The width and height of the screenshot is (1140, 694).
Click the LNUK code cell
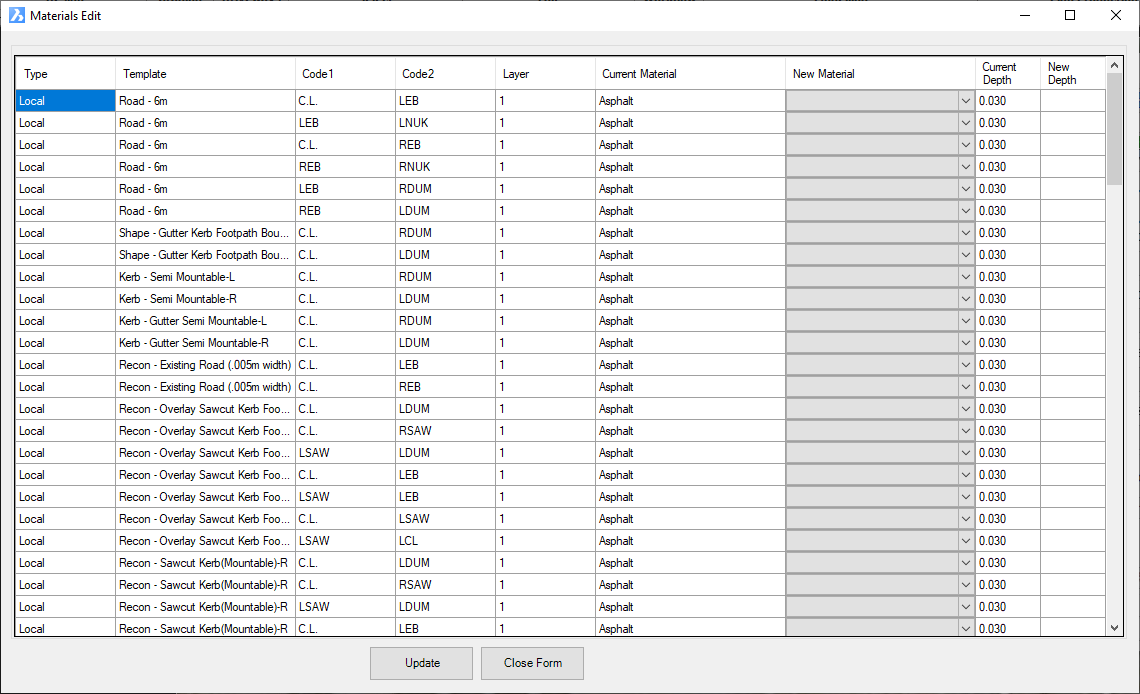[446, 123]
